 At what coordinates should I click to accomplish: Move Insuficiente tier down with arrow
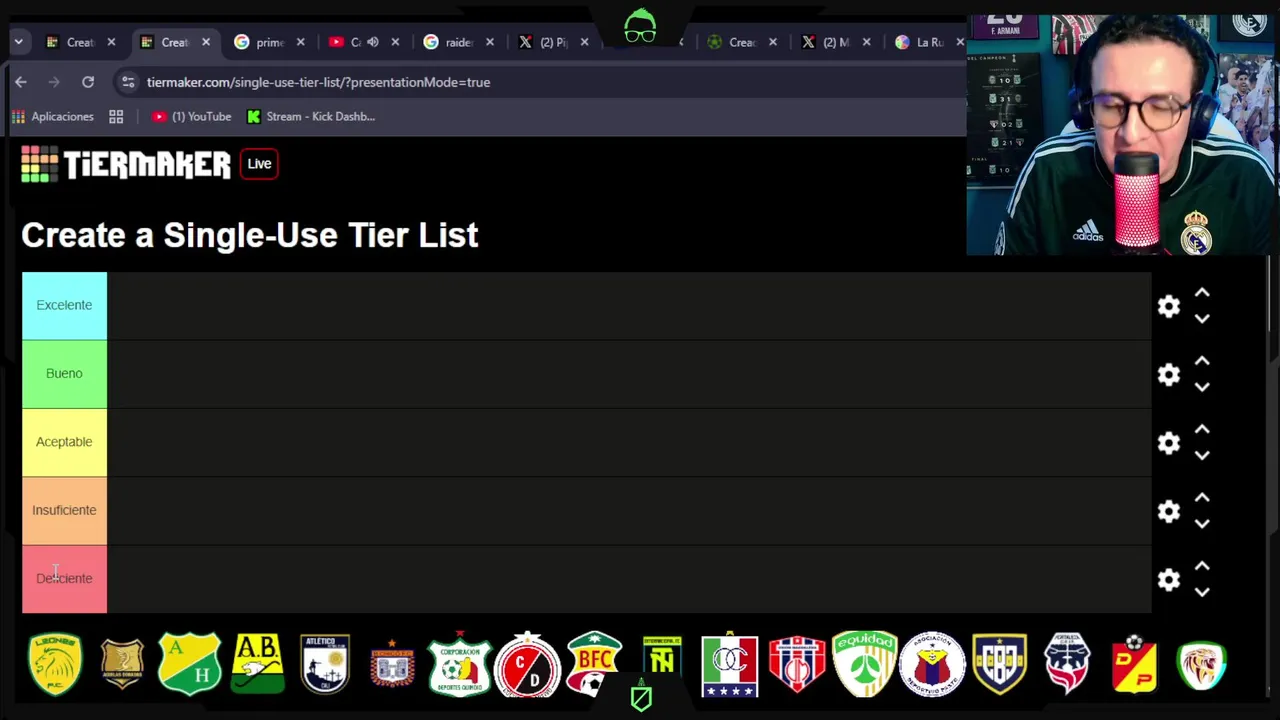point(1202,523)
